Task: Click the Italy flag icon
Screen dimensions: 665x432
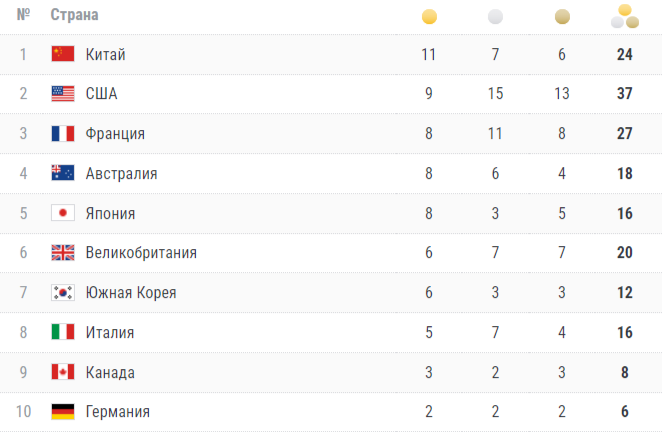Action: [63, 332]
